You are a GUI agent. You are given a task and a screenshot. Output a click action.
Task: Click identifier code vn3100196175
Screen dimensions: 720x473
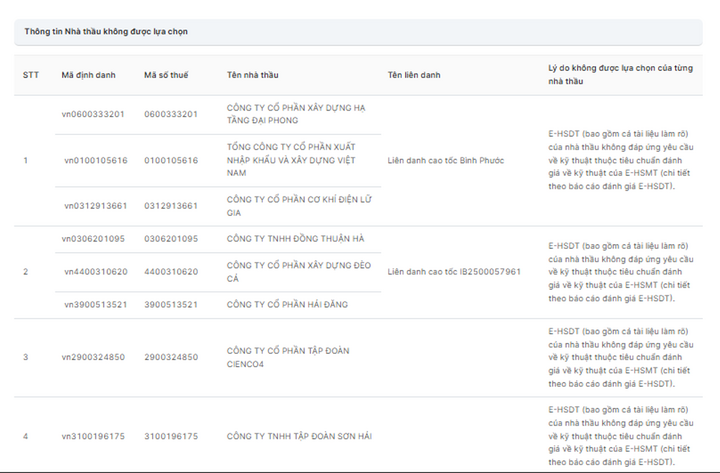click(93, 436)
